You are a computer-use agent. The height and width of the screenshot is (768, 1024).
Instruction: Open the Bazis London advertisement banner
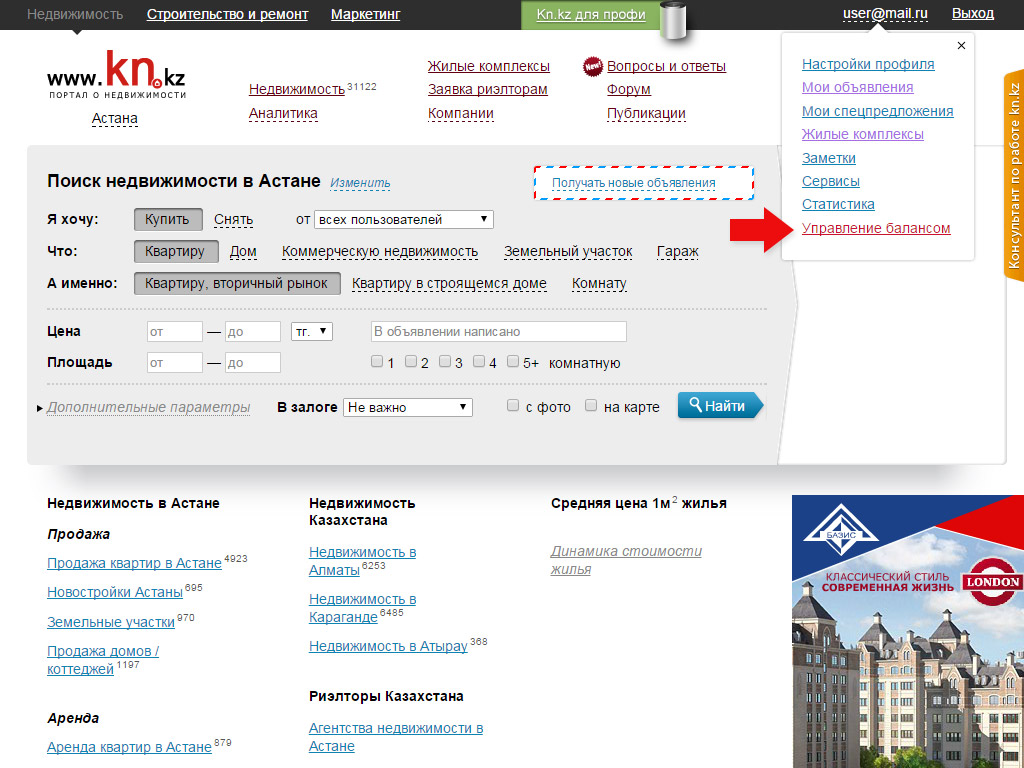pyautogui.click(x=907, y=630)
